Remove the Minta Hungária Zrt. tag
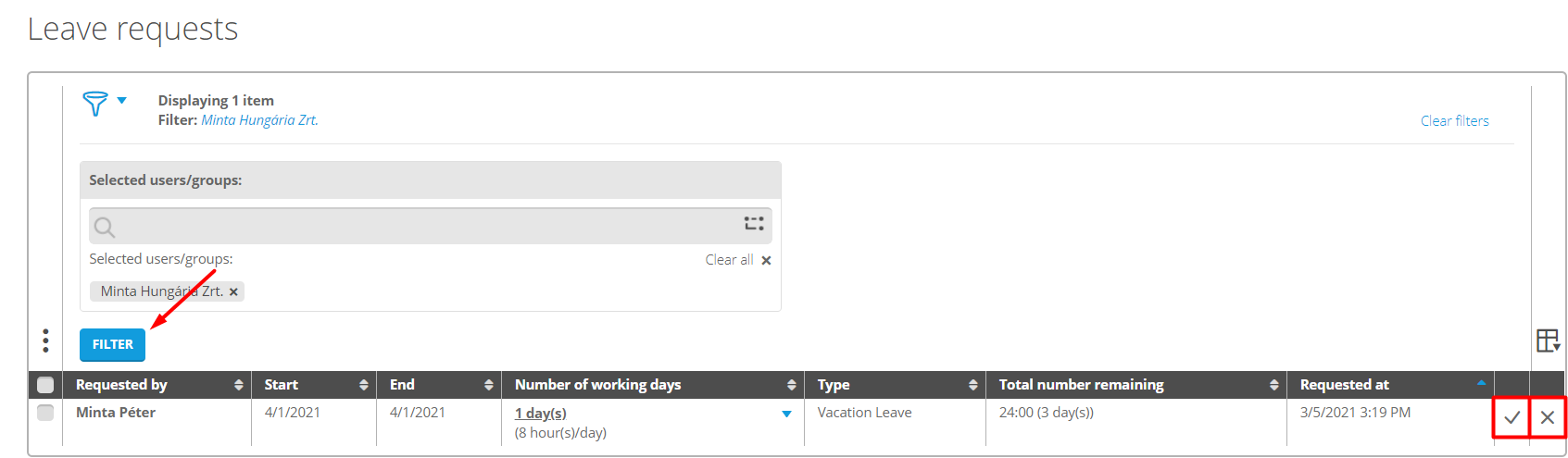The width and height of the screenshot is (1568, 458). coord(234,292)
